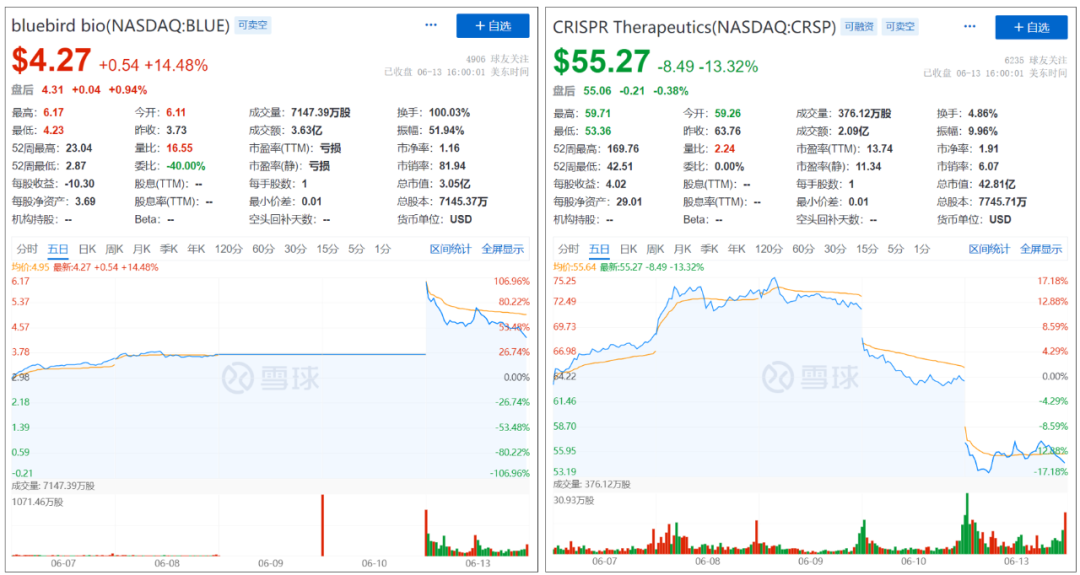Select 五日 tab in bluebird bio chart
The width and height of the screenshot is (1080, 575).
58,249
